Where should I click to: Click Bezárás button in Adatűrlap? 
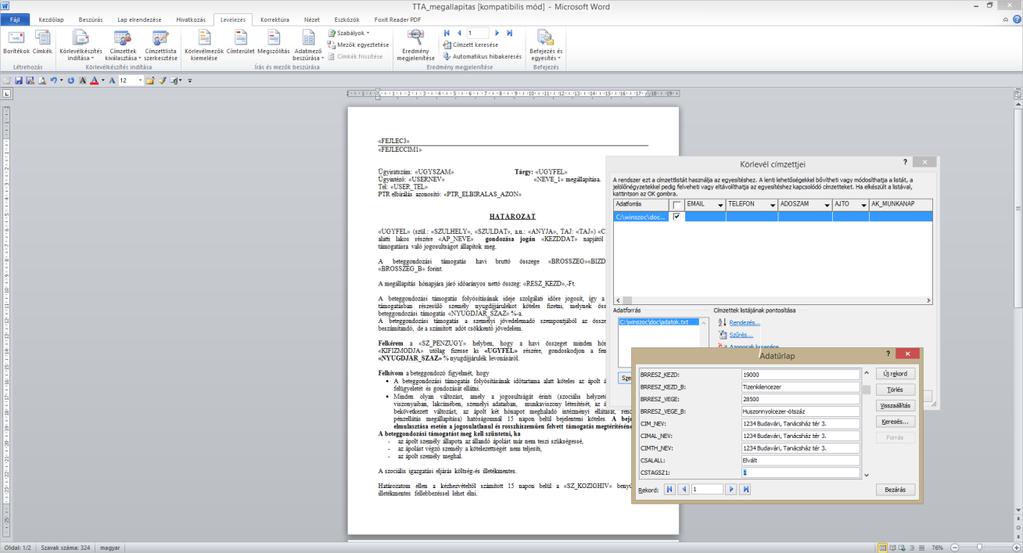[x=895, y=490]
